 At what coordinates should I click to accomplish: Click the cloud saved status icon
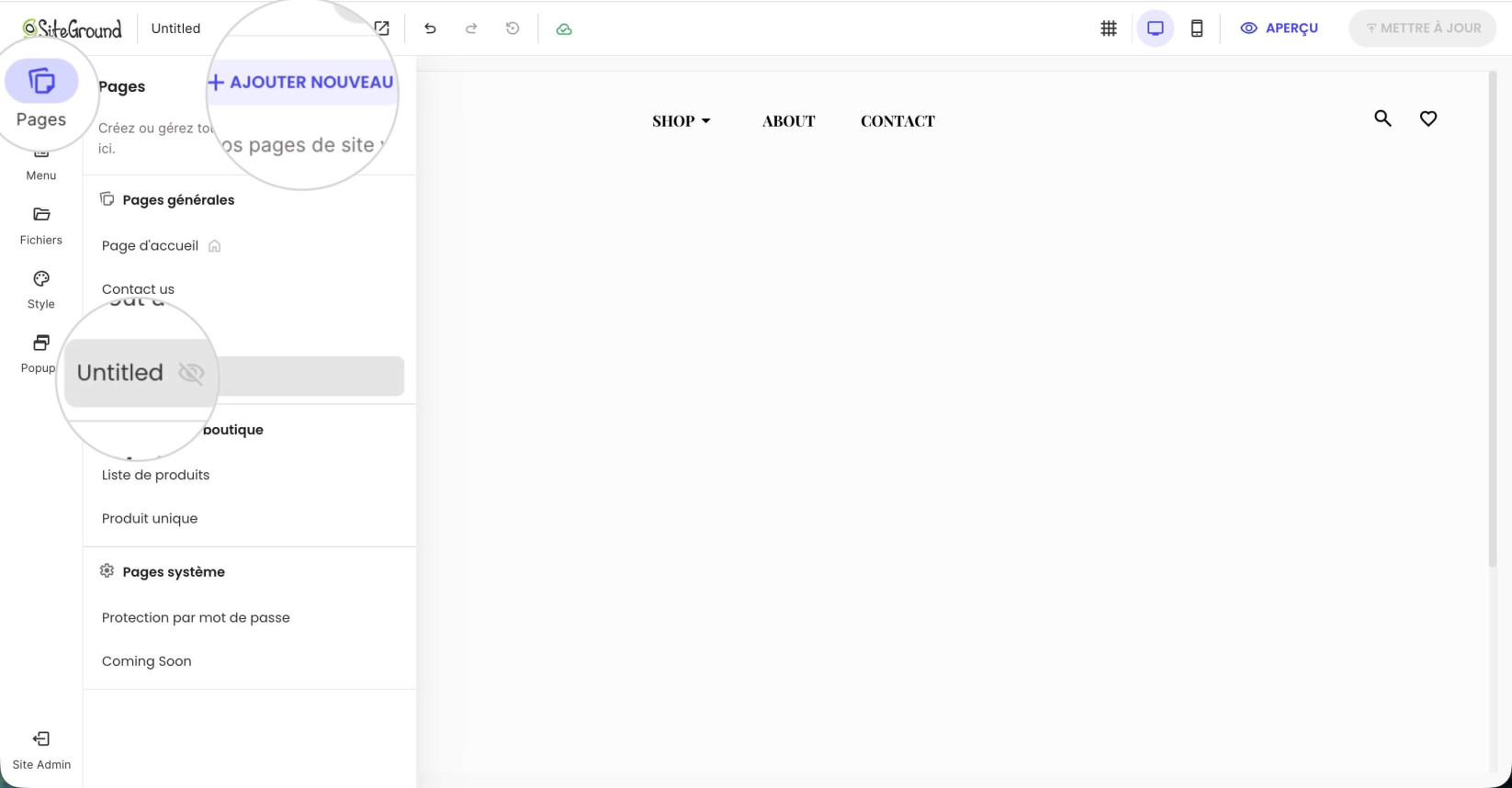click(564, 28)
